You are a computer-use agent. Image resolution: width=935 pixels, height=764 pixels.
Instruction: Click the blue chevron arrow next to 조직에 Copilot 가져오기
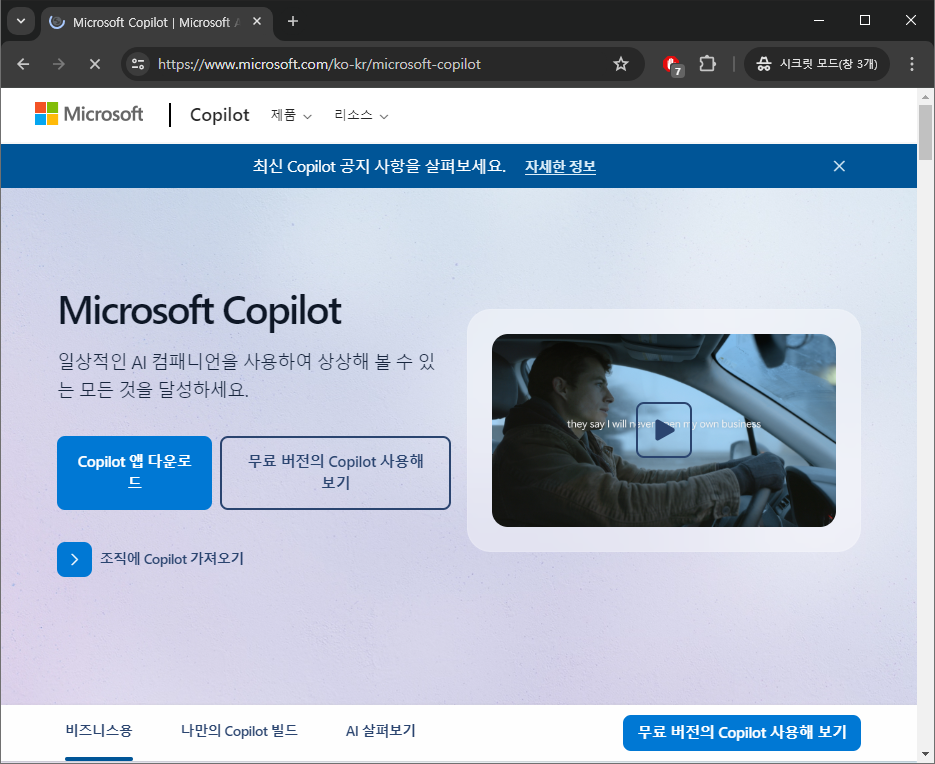(75, 559)
